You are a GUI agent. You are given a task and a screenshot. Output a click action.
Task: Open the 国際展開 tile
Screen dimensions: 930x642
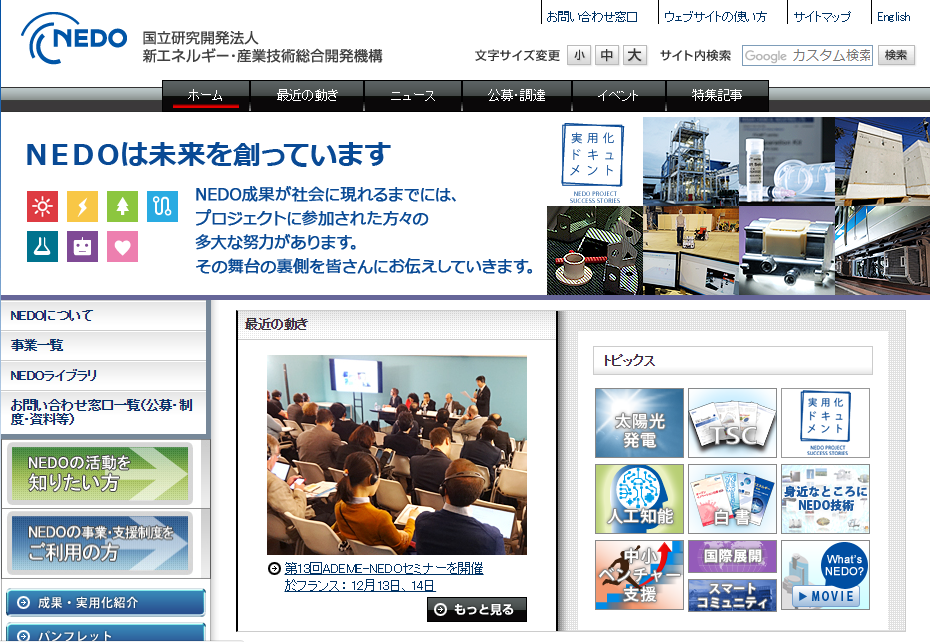point(732,556)
